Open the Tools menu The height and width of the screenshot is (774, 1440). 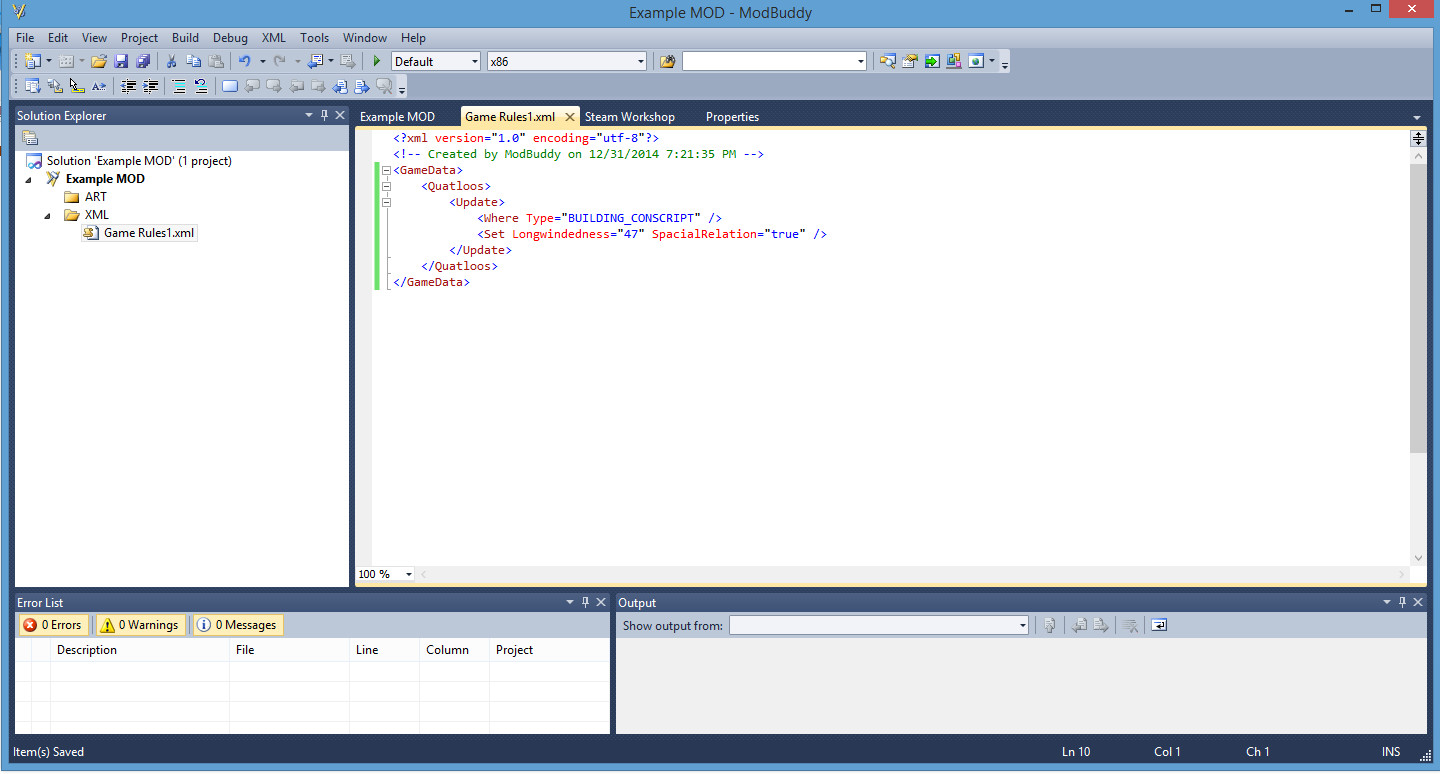coord(314,38)
